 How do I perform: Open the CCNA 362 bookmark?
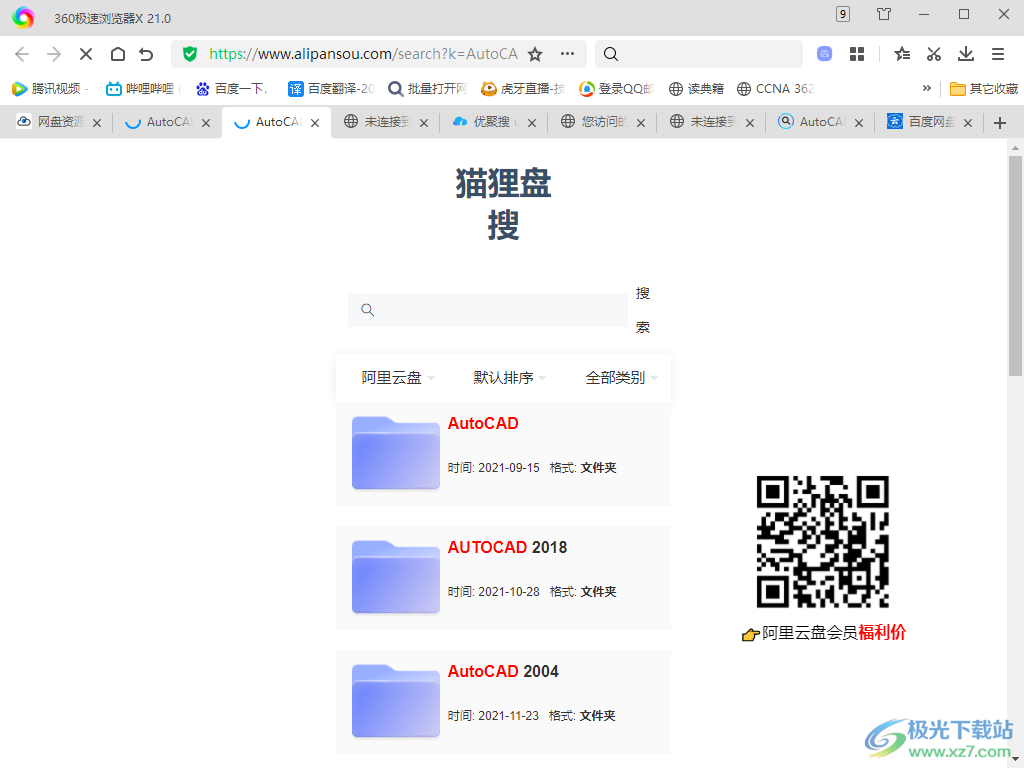[775, 89]
